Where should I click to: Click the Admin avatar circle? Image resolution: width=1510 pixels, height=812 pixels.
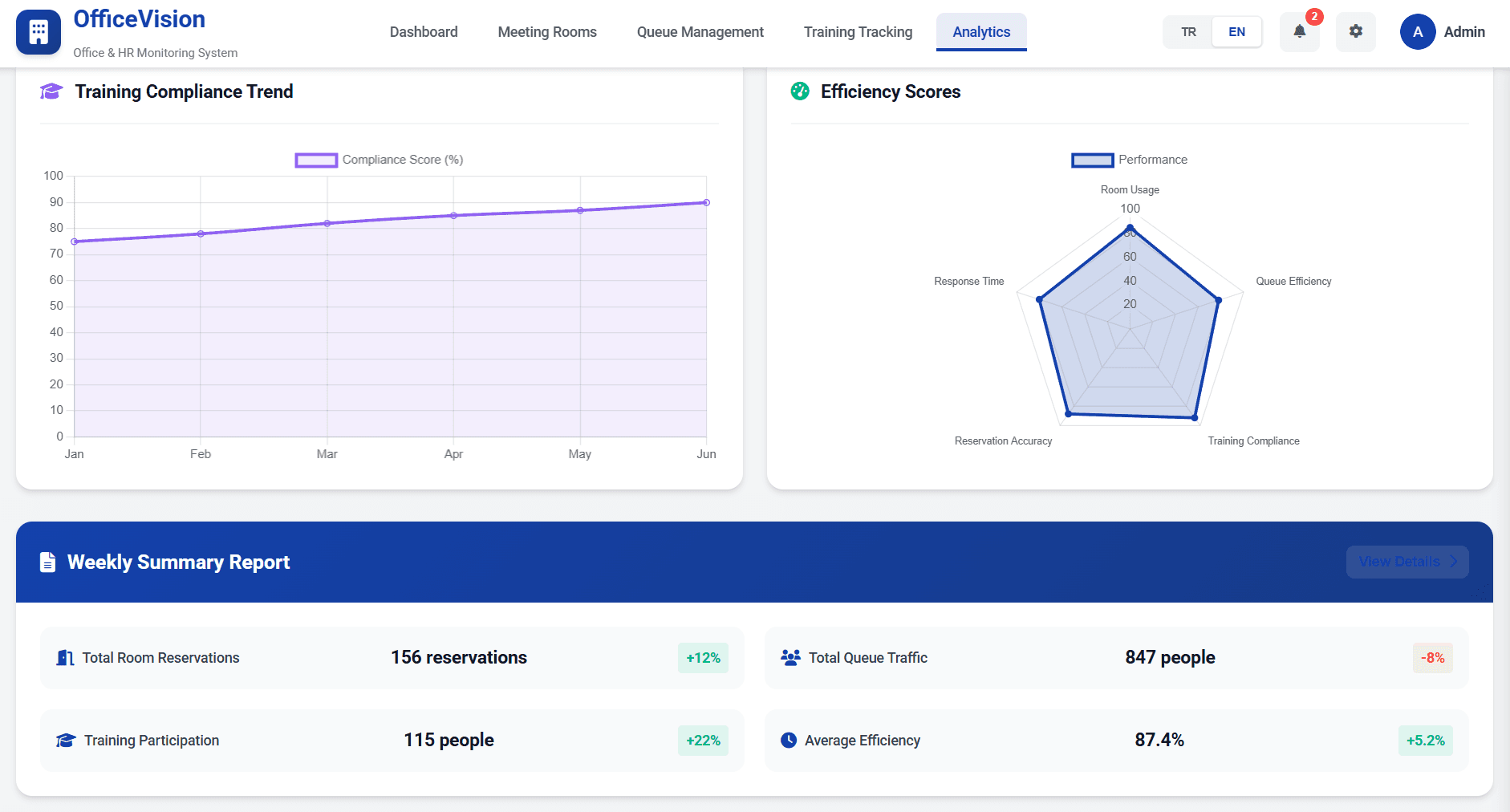click(1417, 32)
